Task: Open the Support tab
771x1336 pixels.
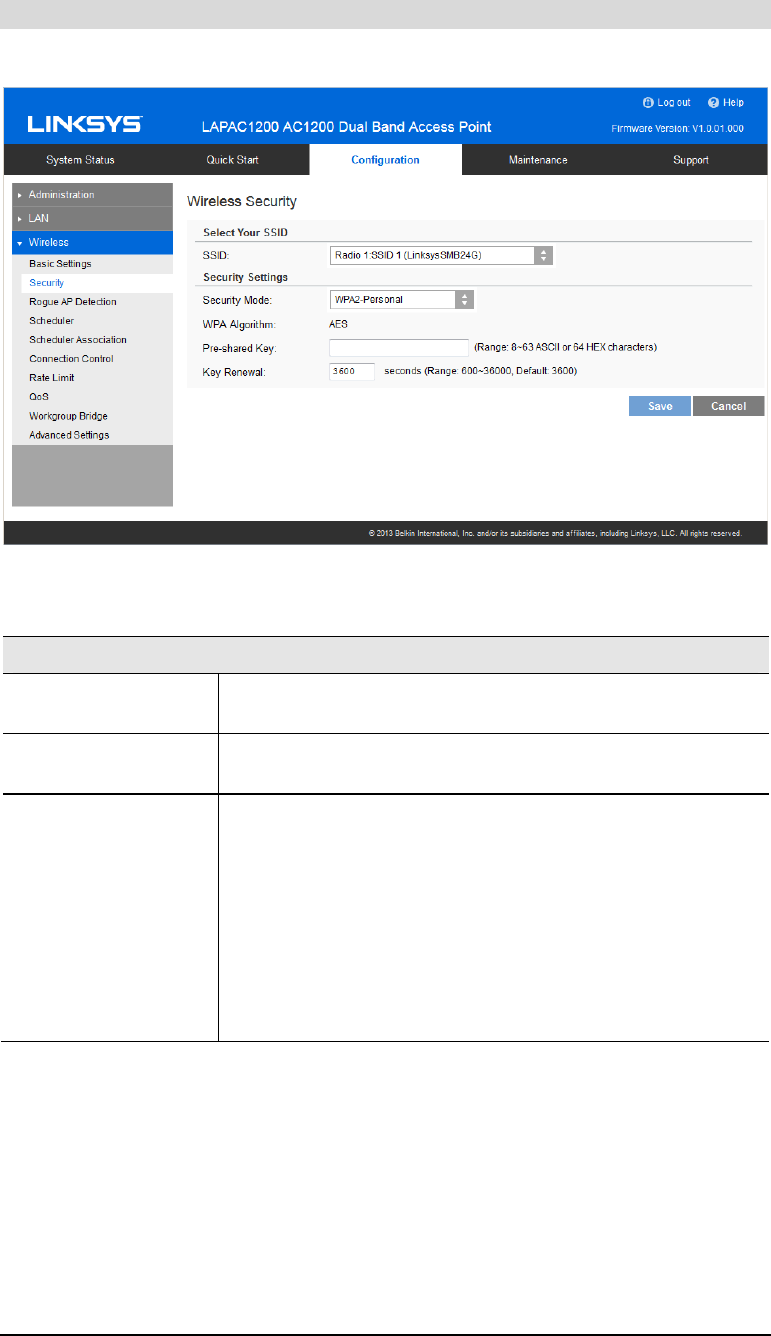Action: click(x=691, y=160)
